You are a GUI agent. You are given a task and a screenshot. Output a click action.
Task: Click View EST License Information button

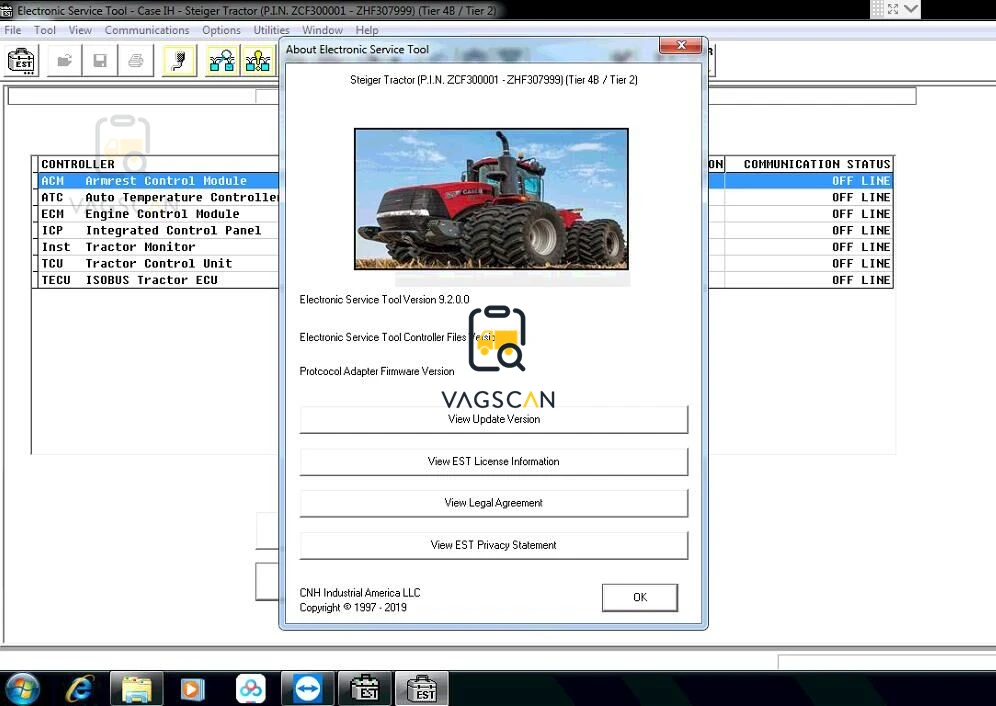(494, 461)
